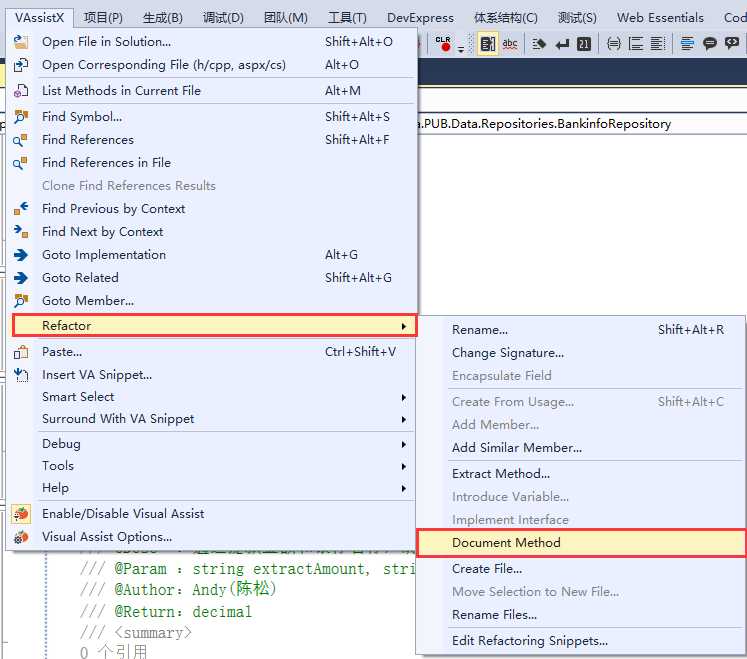This screenshot has height=659, width=747.
Task: Click the Paste clipboard icon
Action: click(21, 352)
